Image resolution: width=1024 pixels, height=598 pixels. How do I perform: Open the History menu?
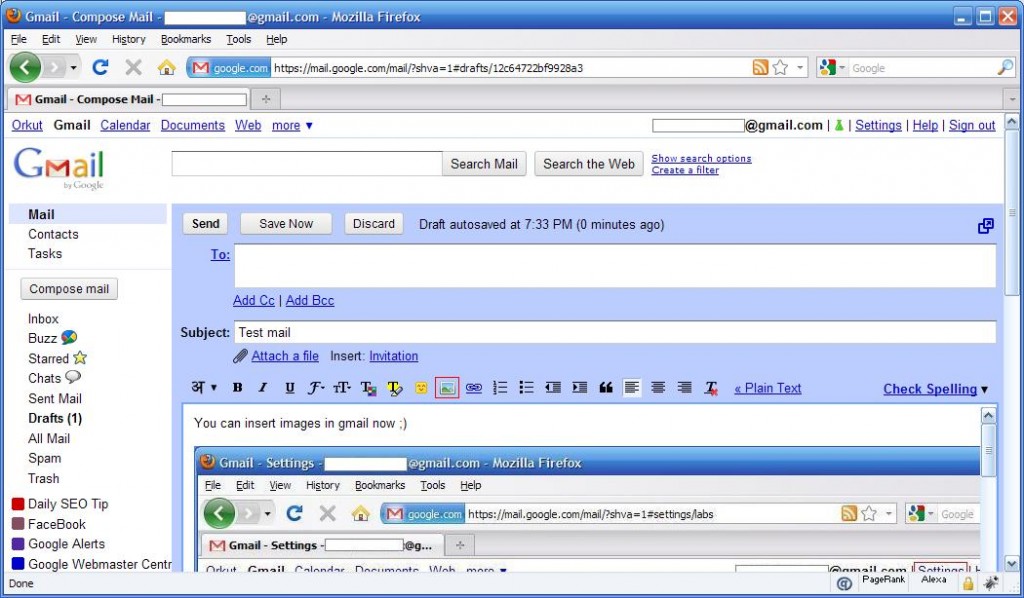[x=129, y=39]
